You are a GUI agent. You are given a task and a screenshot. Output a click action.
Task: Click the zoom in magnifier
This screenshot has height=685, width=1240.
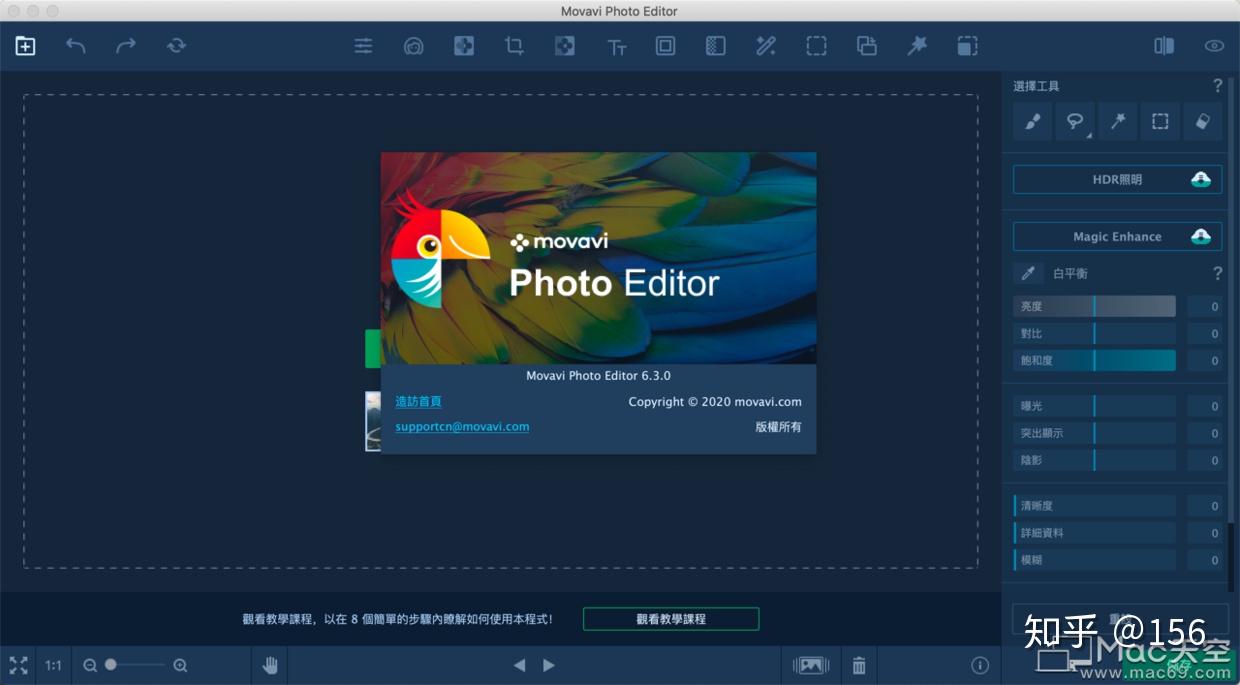(x=180, y=665)
